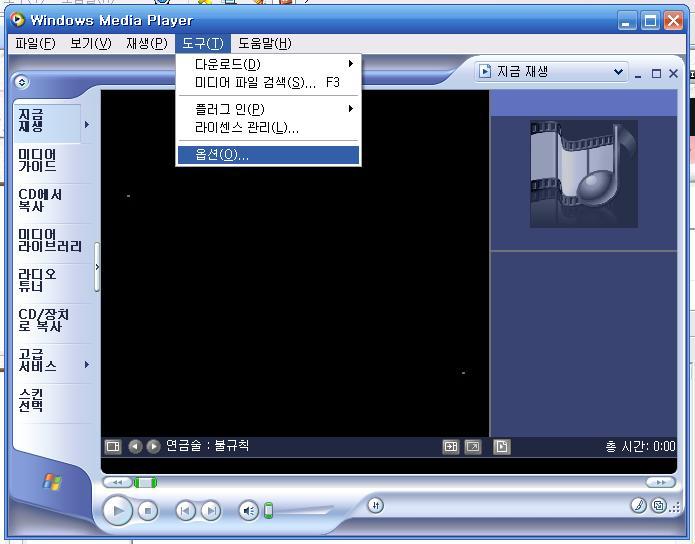Screen dimensions: 695x544
Task: Toggle the playlist pane icon
Action: coord(502,446)
